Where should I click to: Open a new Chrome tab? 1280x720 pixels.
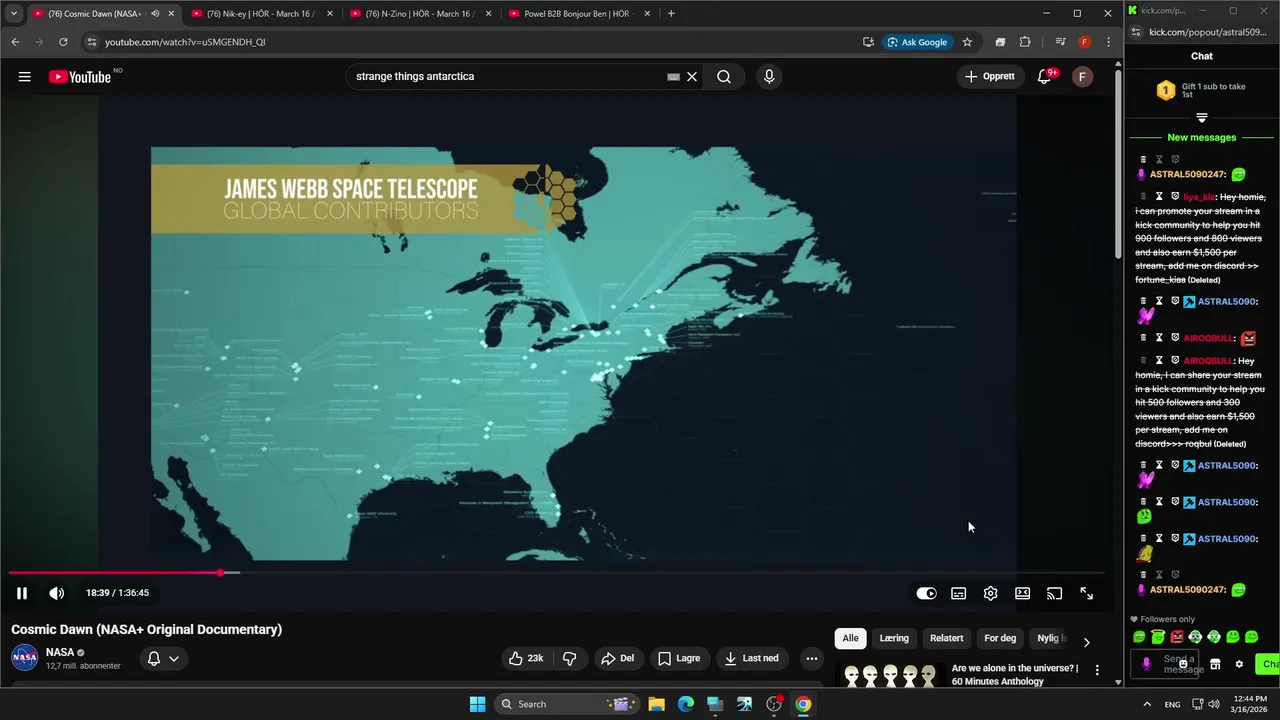[x=671, y=14]
